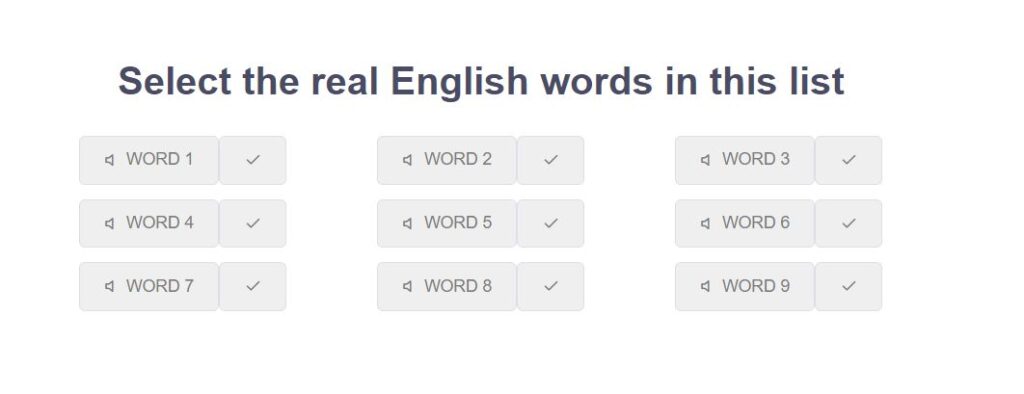Play audio for WORD 3 speaker icon
The width and height of the screenshot is (1024, 394).
point(705,160)
